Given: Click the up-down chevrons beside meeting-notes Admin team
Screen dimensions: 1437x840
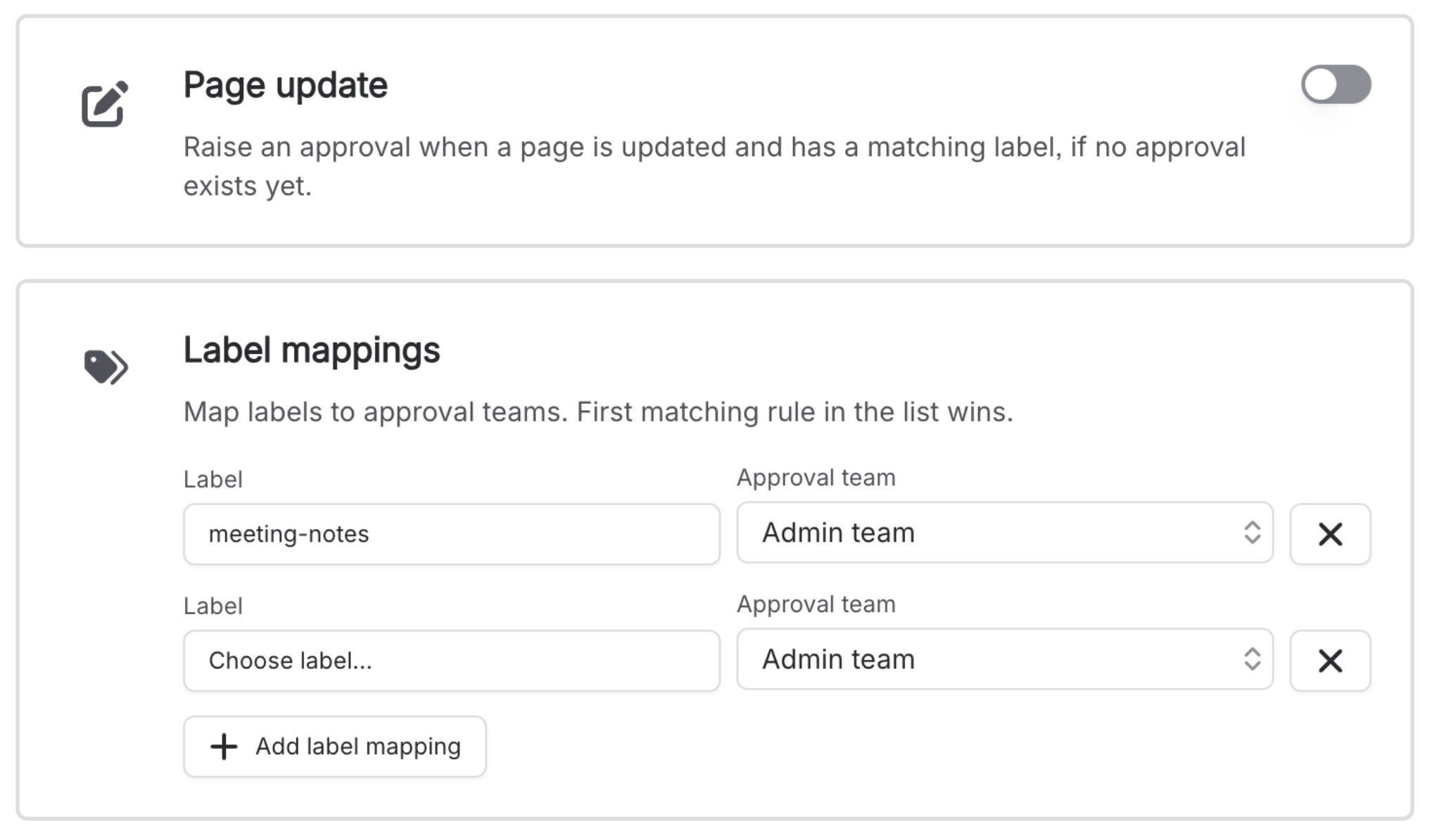Looking at the screenshot, I should pos(1252,533).
